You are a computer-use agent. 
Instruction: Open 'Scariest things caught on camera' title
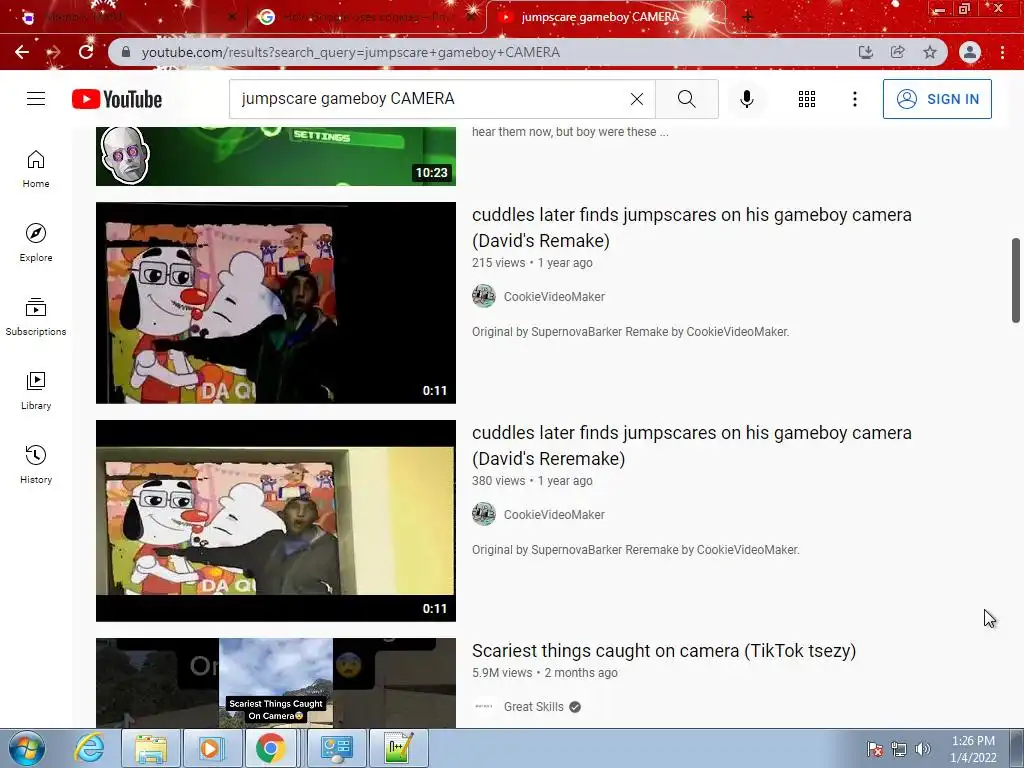coord(664,650)
